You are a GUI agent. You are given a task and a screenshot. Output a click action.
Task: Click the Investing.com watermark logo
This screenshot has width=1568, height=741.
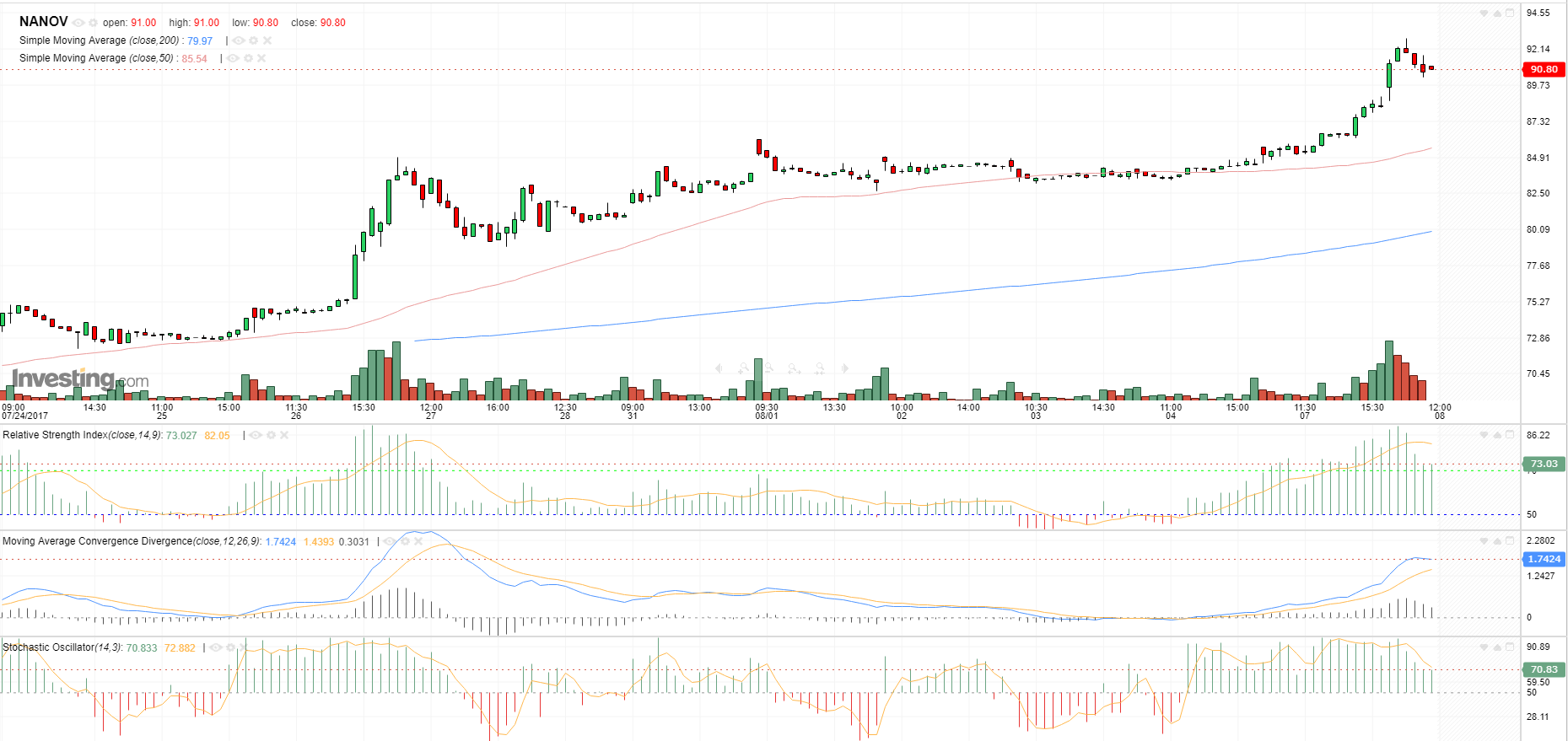[80, 379]
